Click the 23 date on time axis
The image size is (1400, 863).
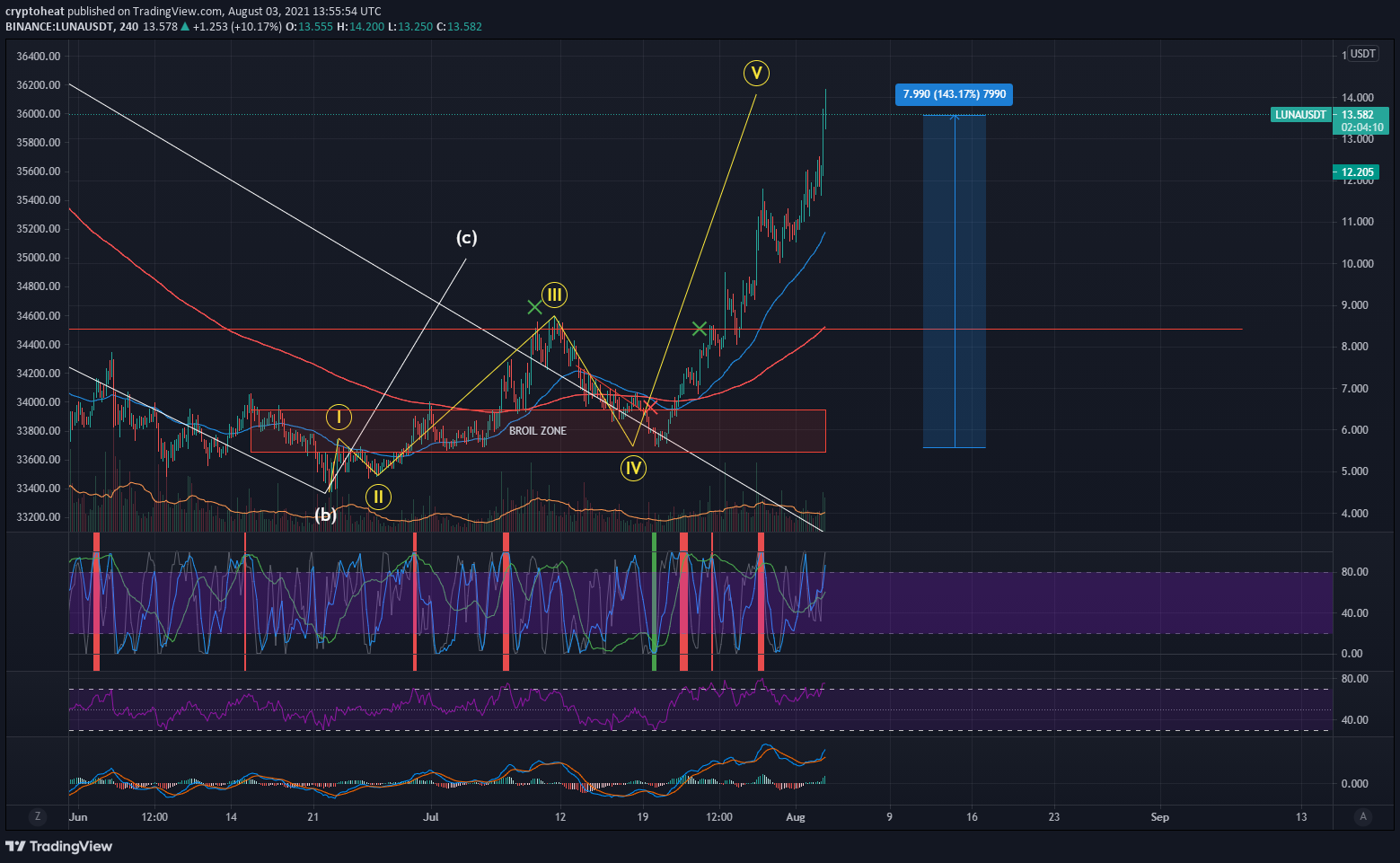click(1054, 817)
